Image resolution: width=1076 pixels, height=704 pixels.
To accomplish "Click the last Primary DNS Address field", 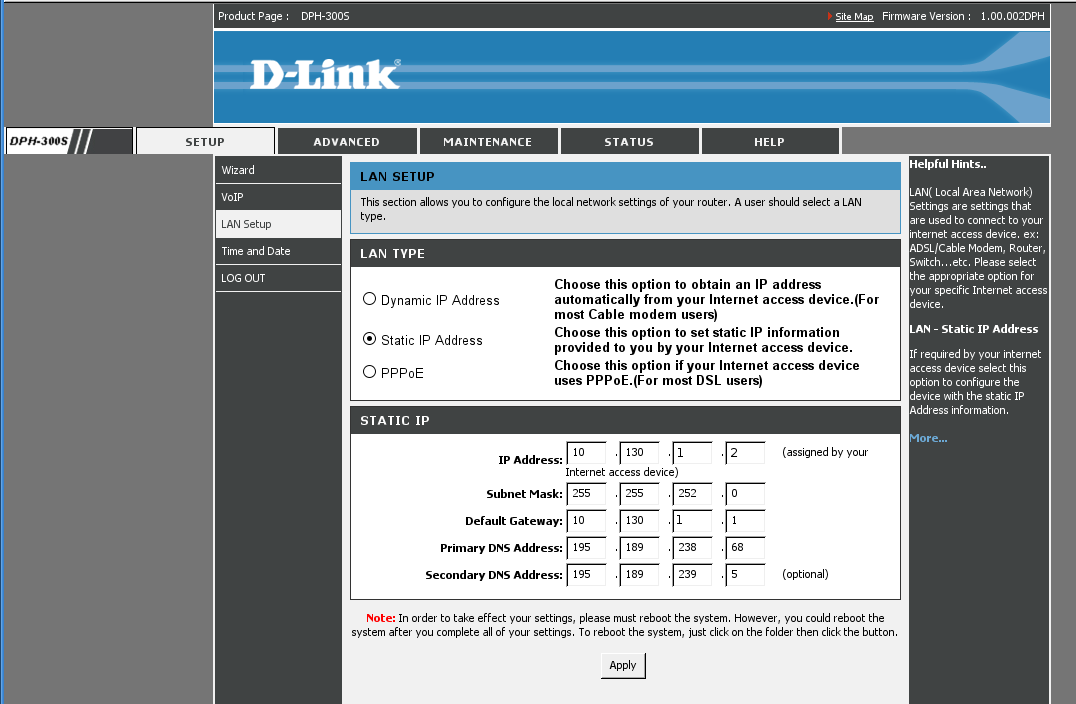I will 745,548.
